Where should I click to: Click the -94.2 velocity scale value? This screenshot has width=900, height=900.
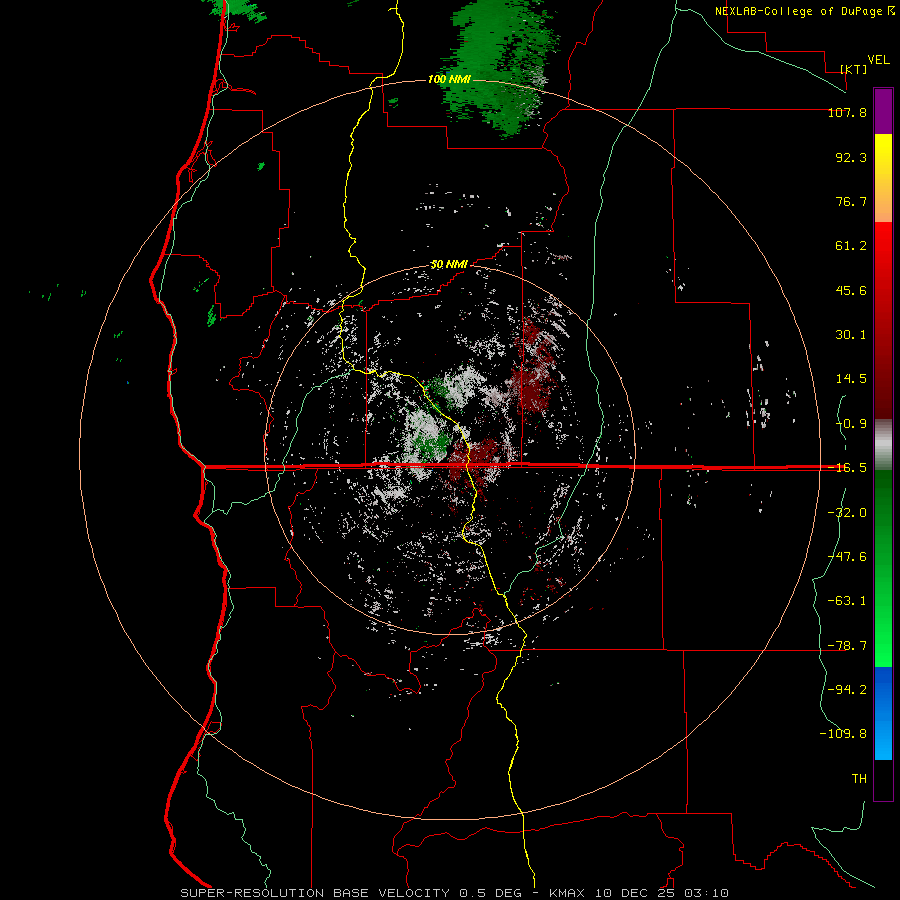(847, 690)
